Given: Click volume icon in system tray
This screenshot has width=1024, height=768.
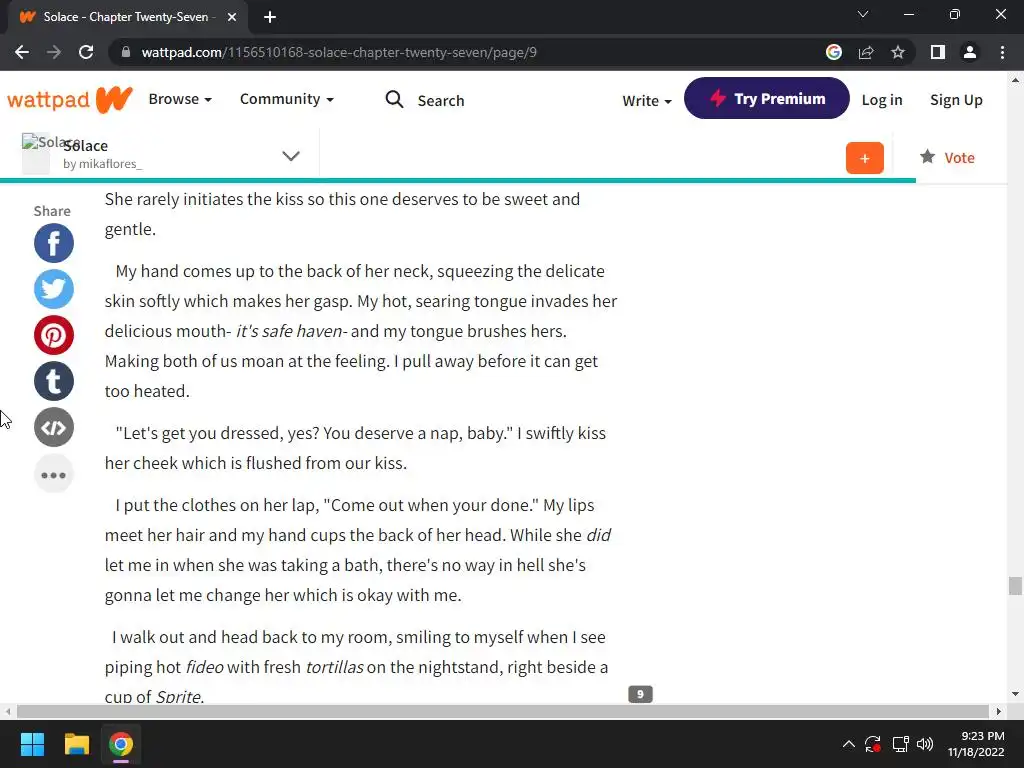Looking at the screenshot, I should click(925, 744).
